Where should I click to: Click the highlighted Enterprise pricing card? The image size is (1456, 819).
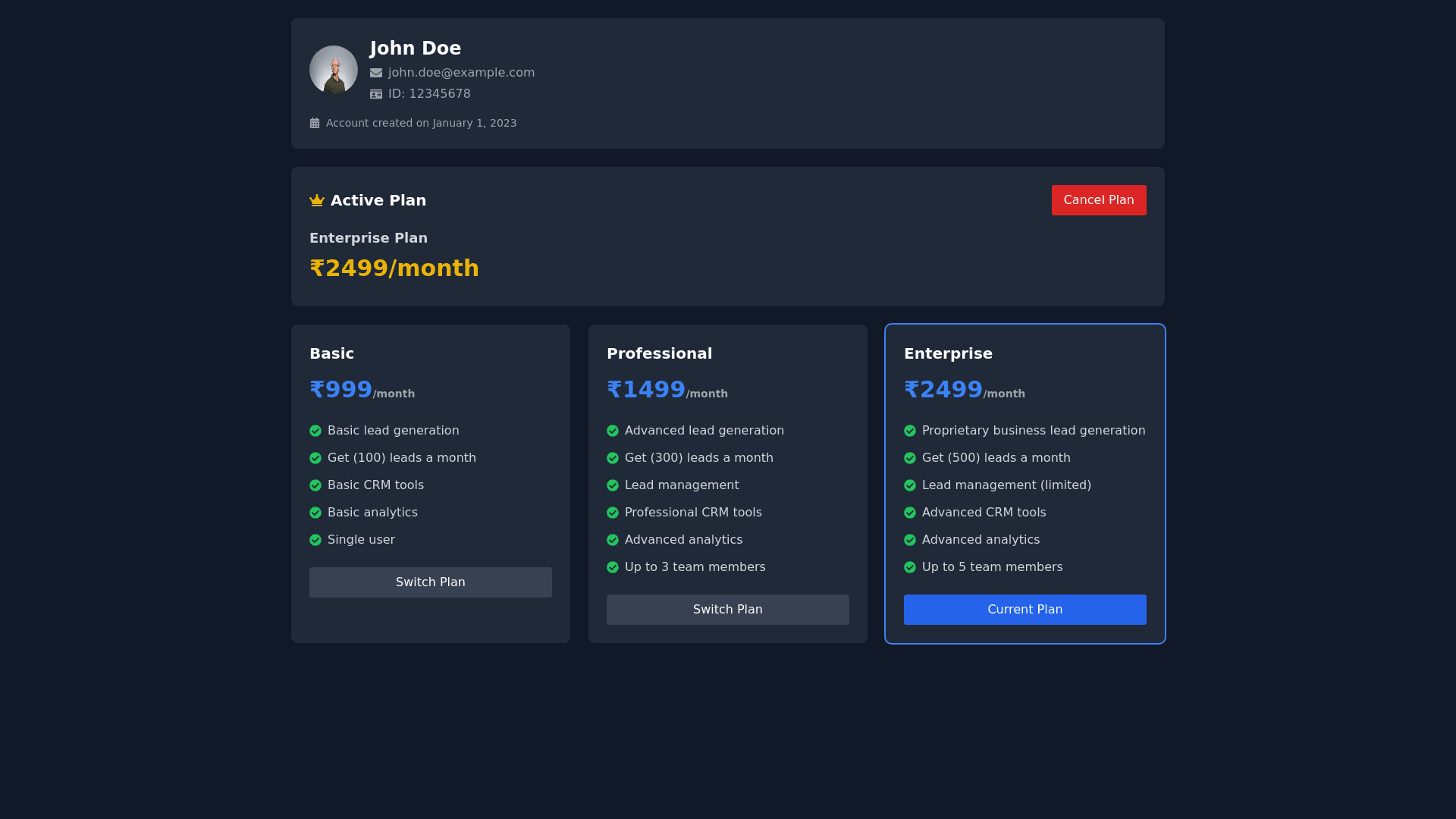(1025, 484)
